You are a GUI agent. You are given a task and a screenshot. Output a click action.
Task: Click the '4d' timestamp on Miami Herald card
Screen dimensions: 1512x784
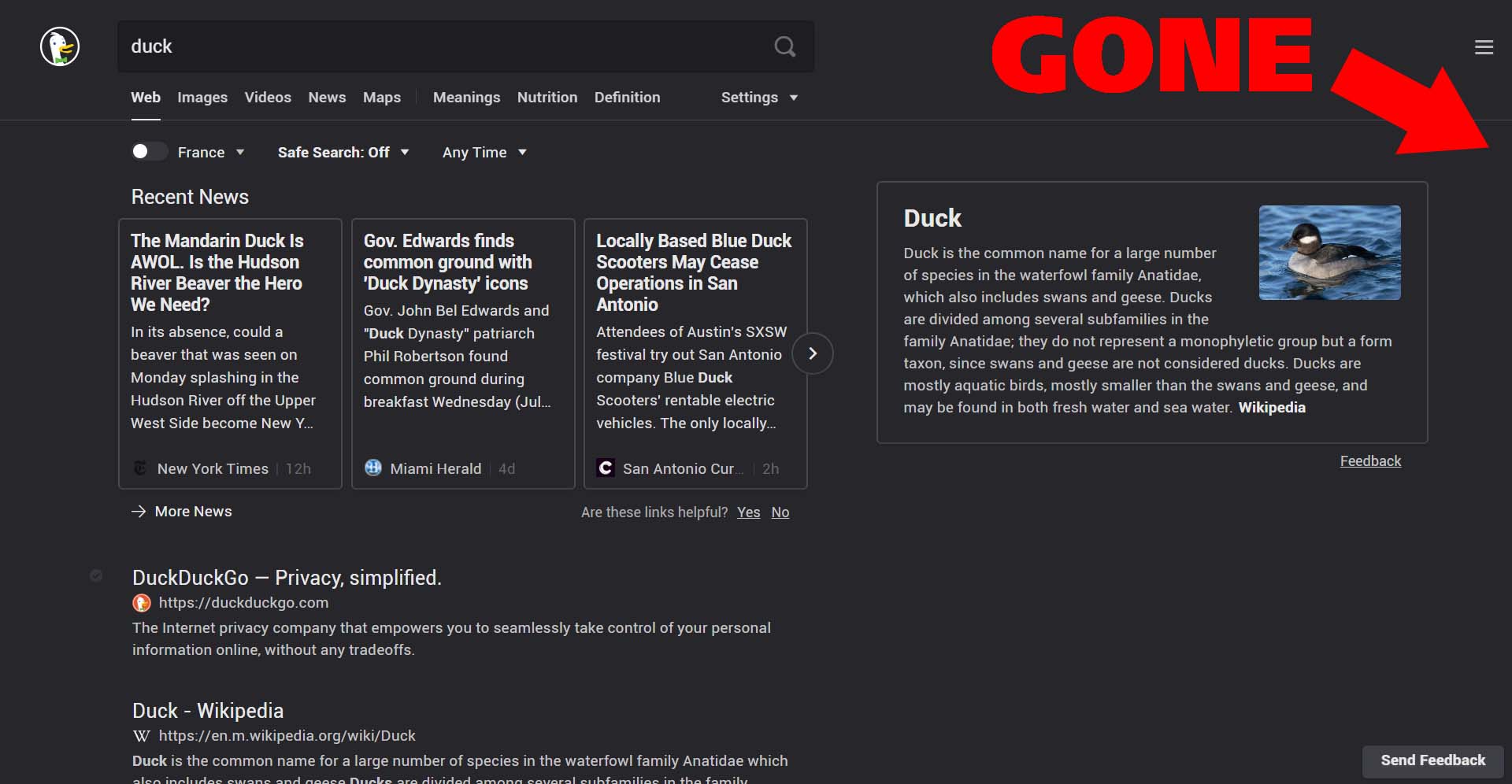[x=507, y=469]
